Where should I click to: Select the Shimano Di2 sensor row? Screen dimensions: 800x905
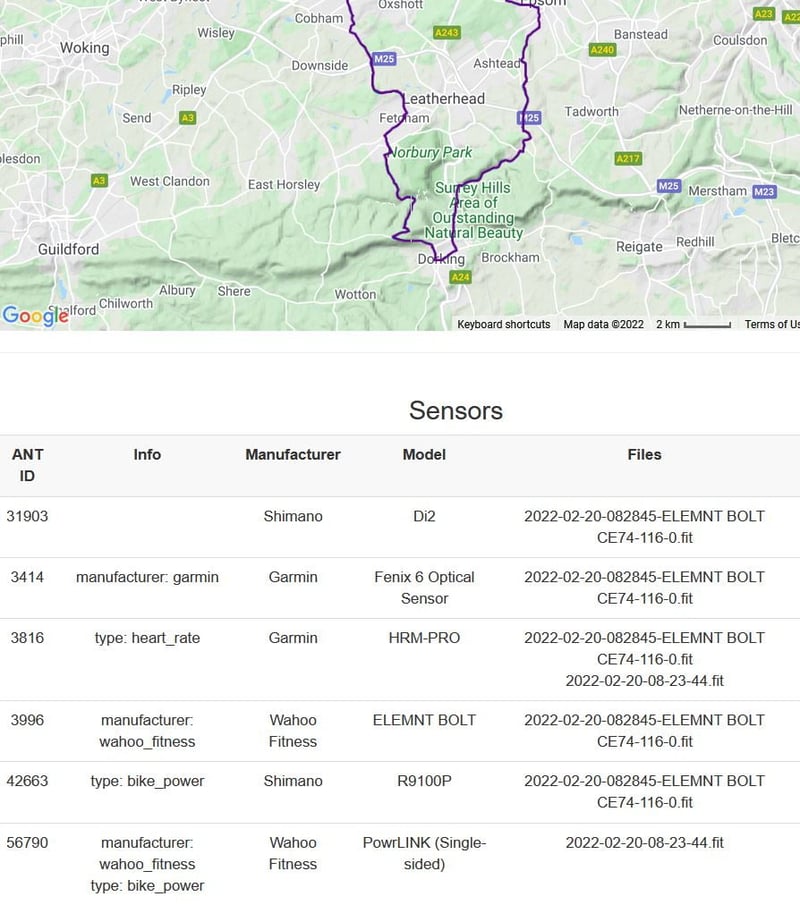[x=293, y=517]
